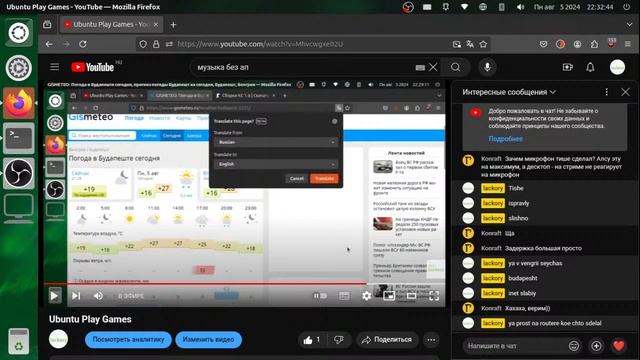Go to the YouTube home logo

[92, 67]
